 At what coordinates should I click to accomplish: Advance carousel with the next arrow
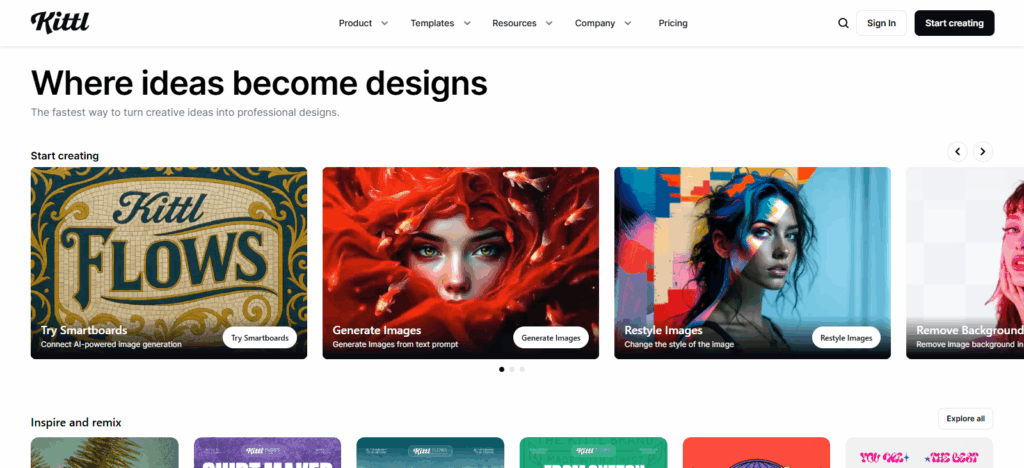pos(983,152)
